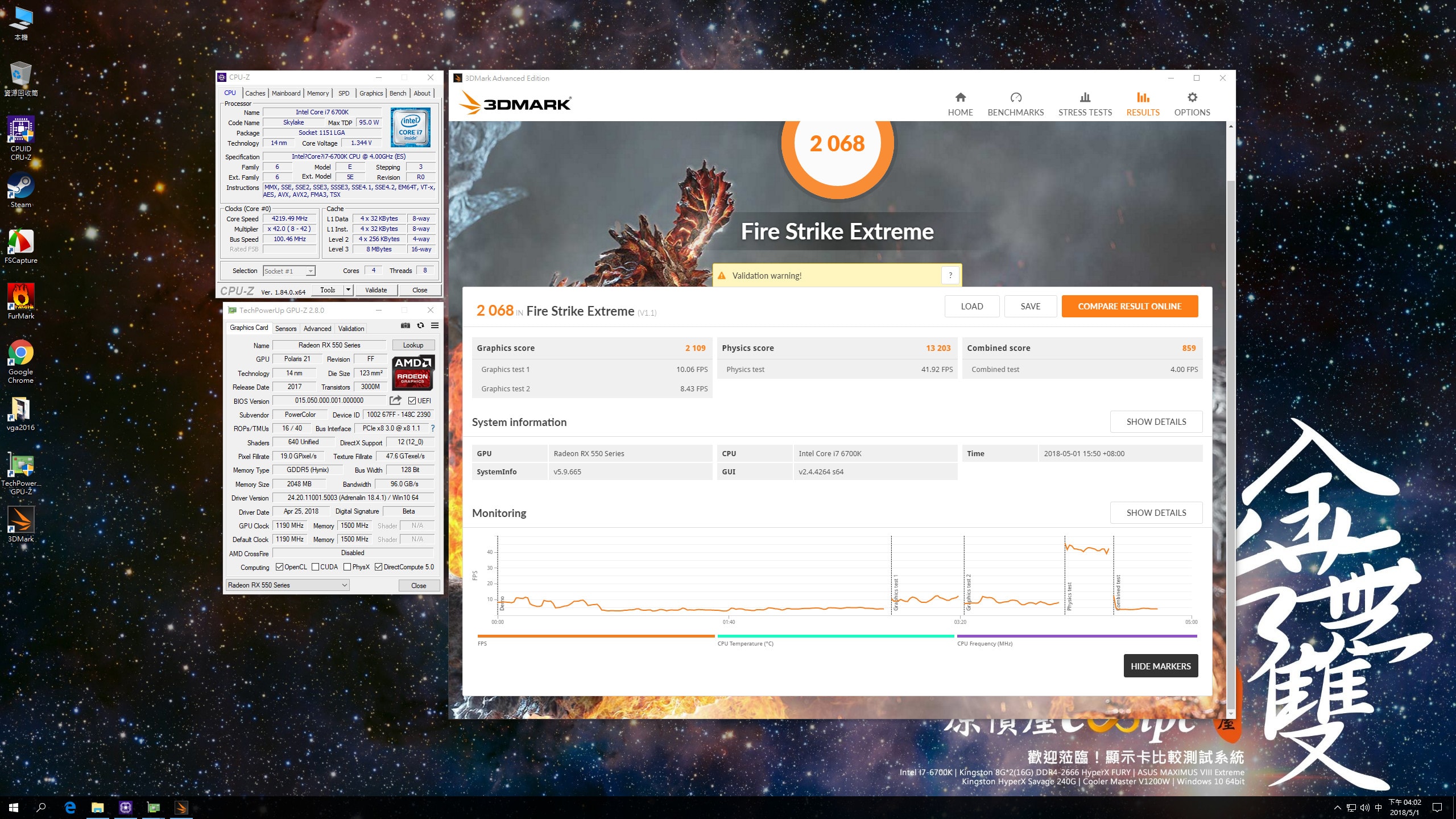This screenshot has height=819, width=1456.
Task: Click HIDE MARKERS button
Action: tap(1160, 666)
